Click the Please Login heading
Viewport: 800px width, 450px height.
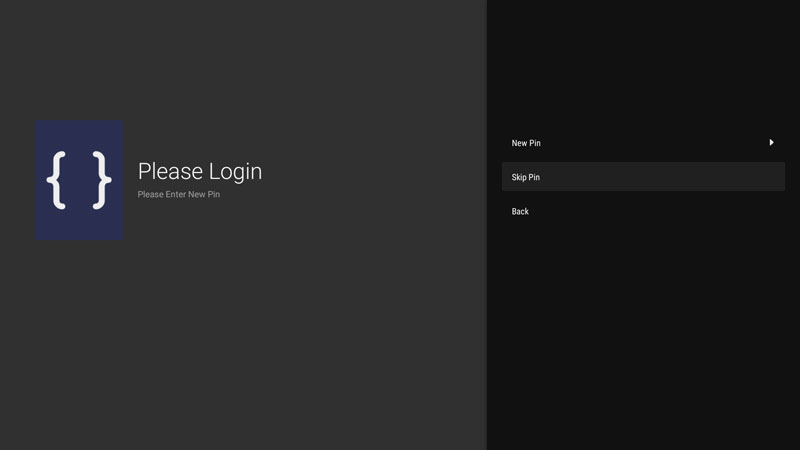click(x=199, y=171)
